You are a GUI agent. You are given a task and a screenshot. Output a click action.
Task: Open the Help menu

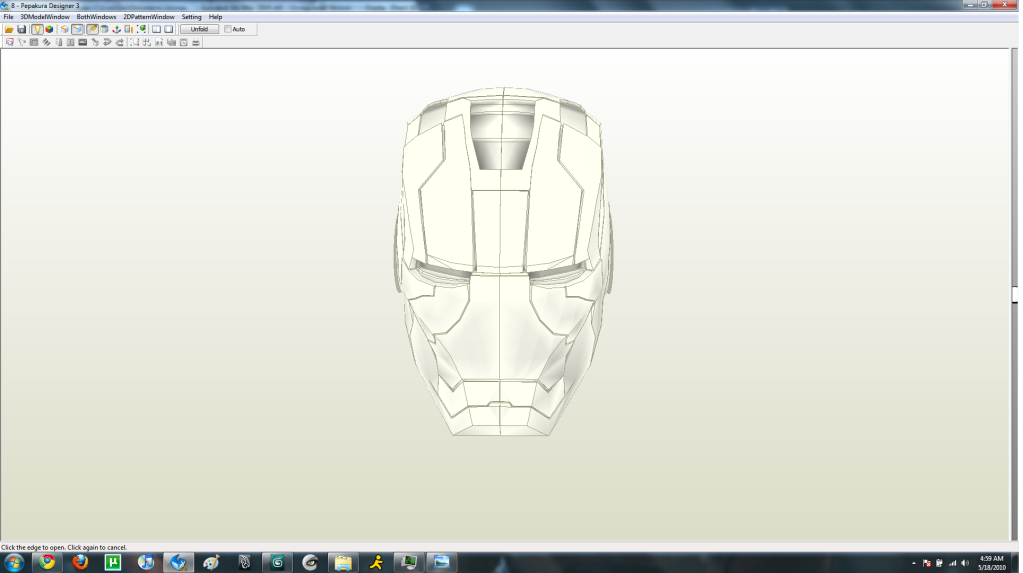click(215, 17)
